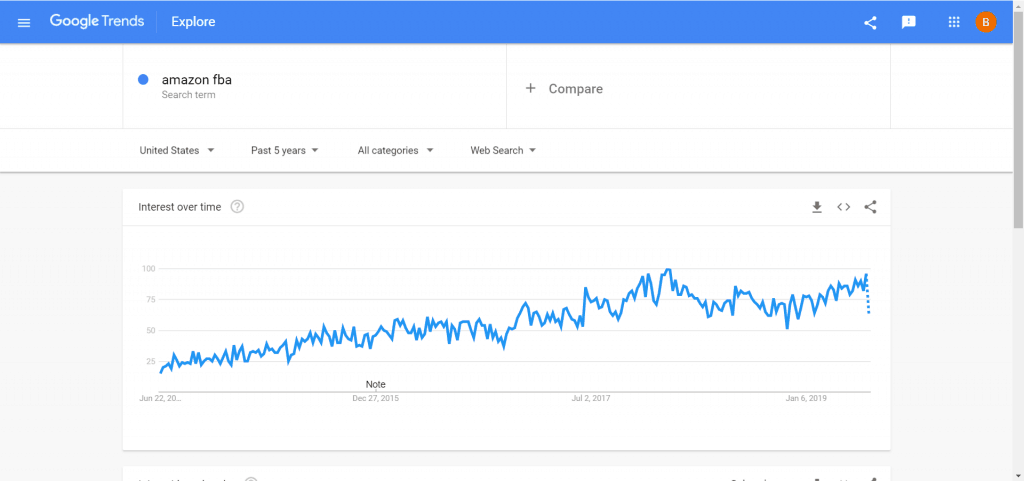Click the embed code icon

tap(843, 207)
